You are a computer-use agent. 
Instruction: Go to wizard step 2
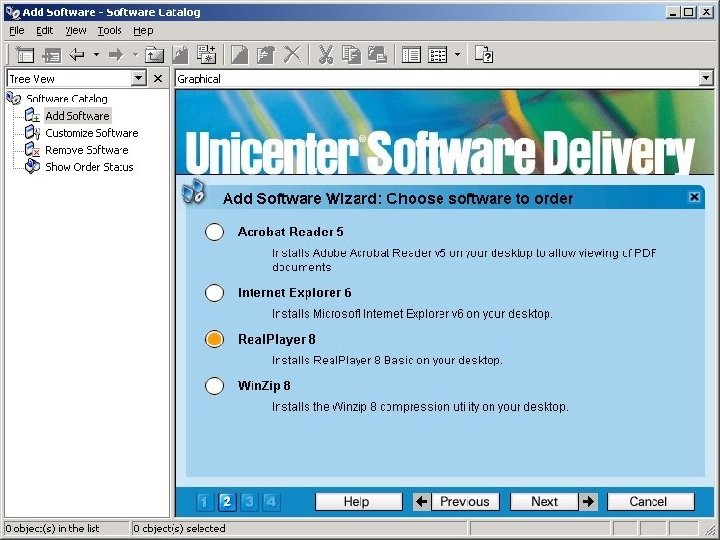pos(227,501)
